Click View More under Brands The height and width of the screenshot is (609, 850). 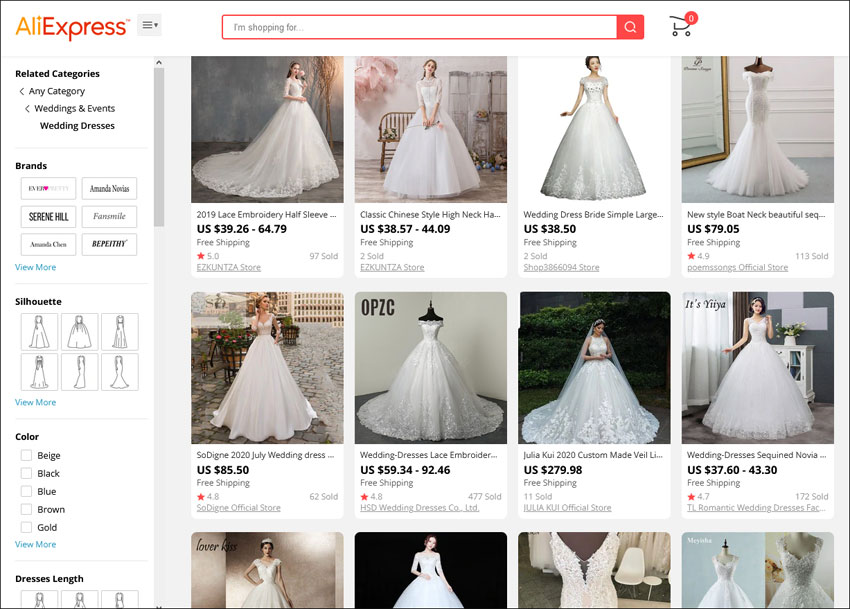click(x=35, y=267)
